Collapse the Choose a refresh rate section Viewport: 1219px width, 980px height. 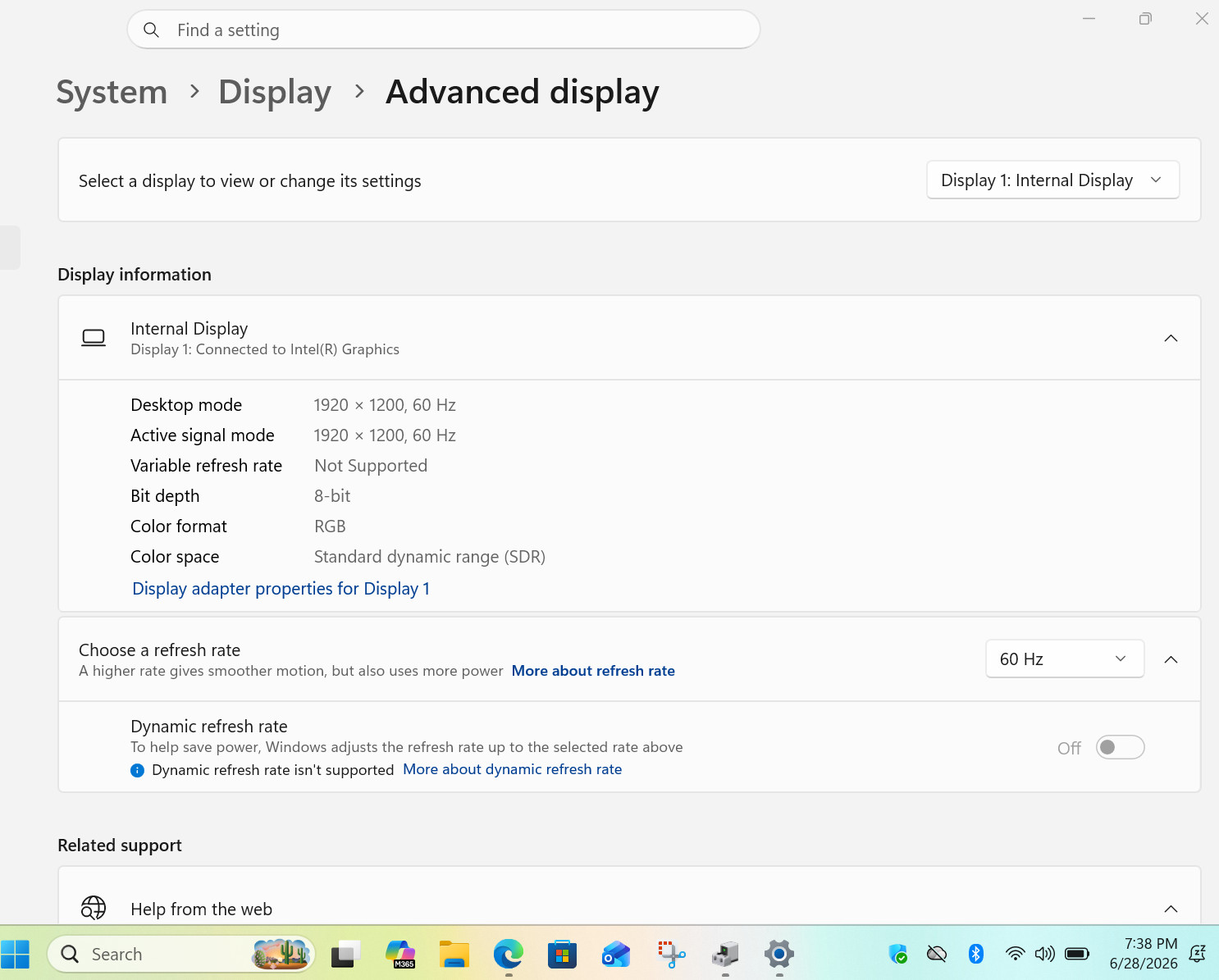1171,659
